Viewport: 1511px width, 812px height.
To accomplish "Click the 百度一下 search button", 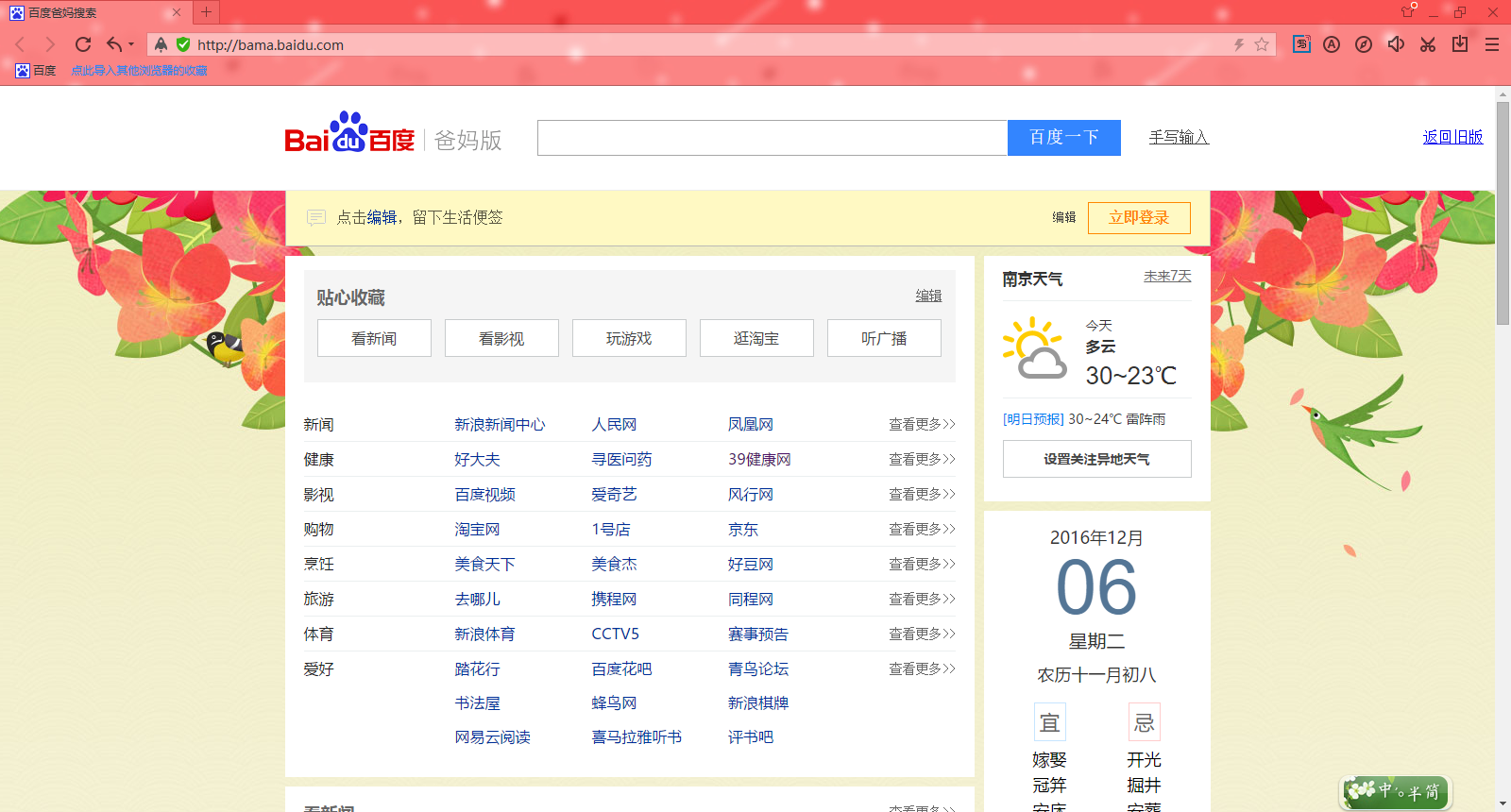I will [x=1064, y=138].
